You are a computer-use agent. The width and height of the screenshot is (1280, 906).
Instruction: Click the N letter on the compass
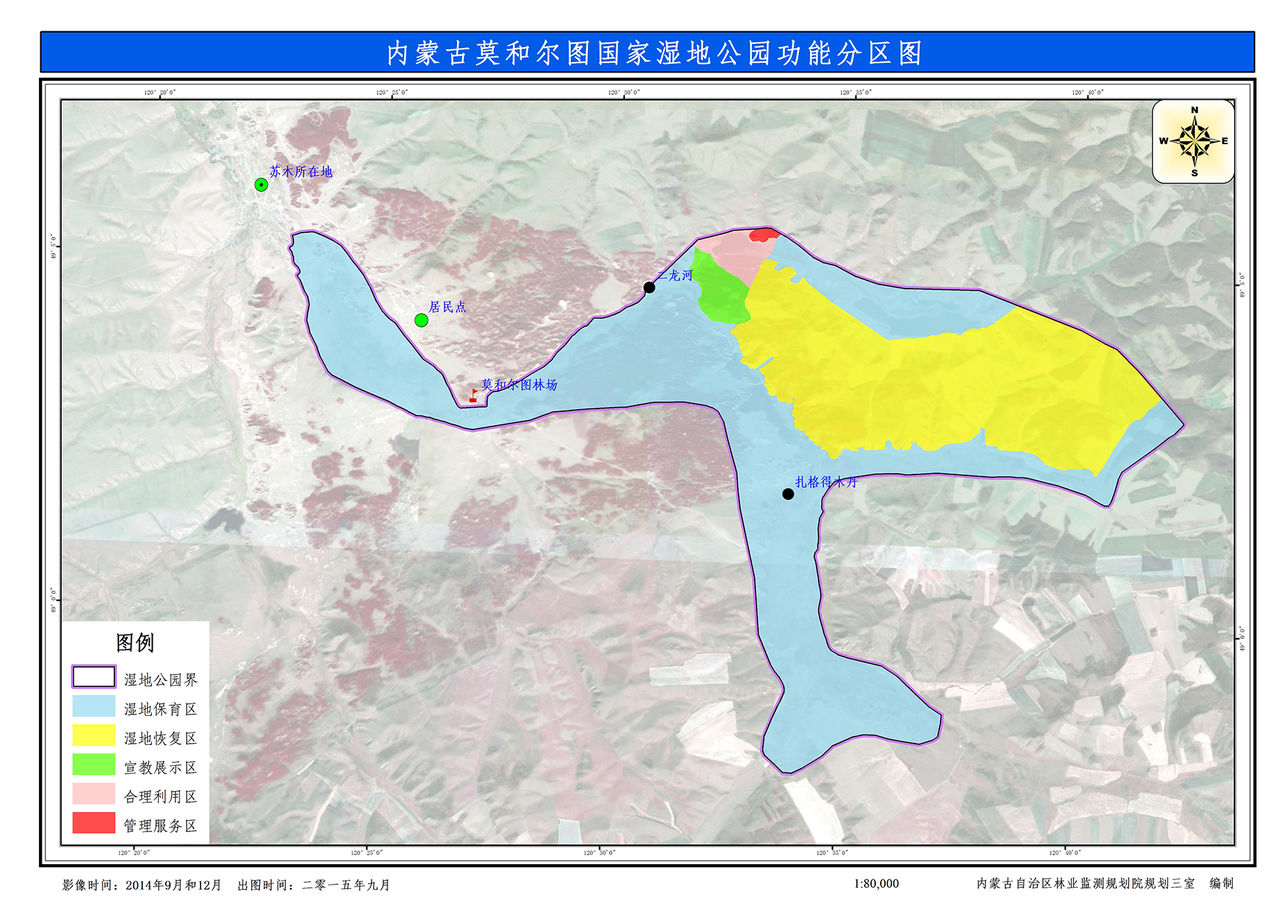coord(1194,110)
